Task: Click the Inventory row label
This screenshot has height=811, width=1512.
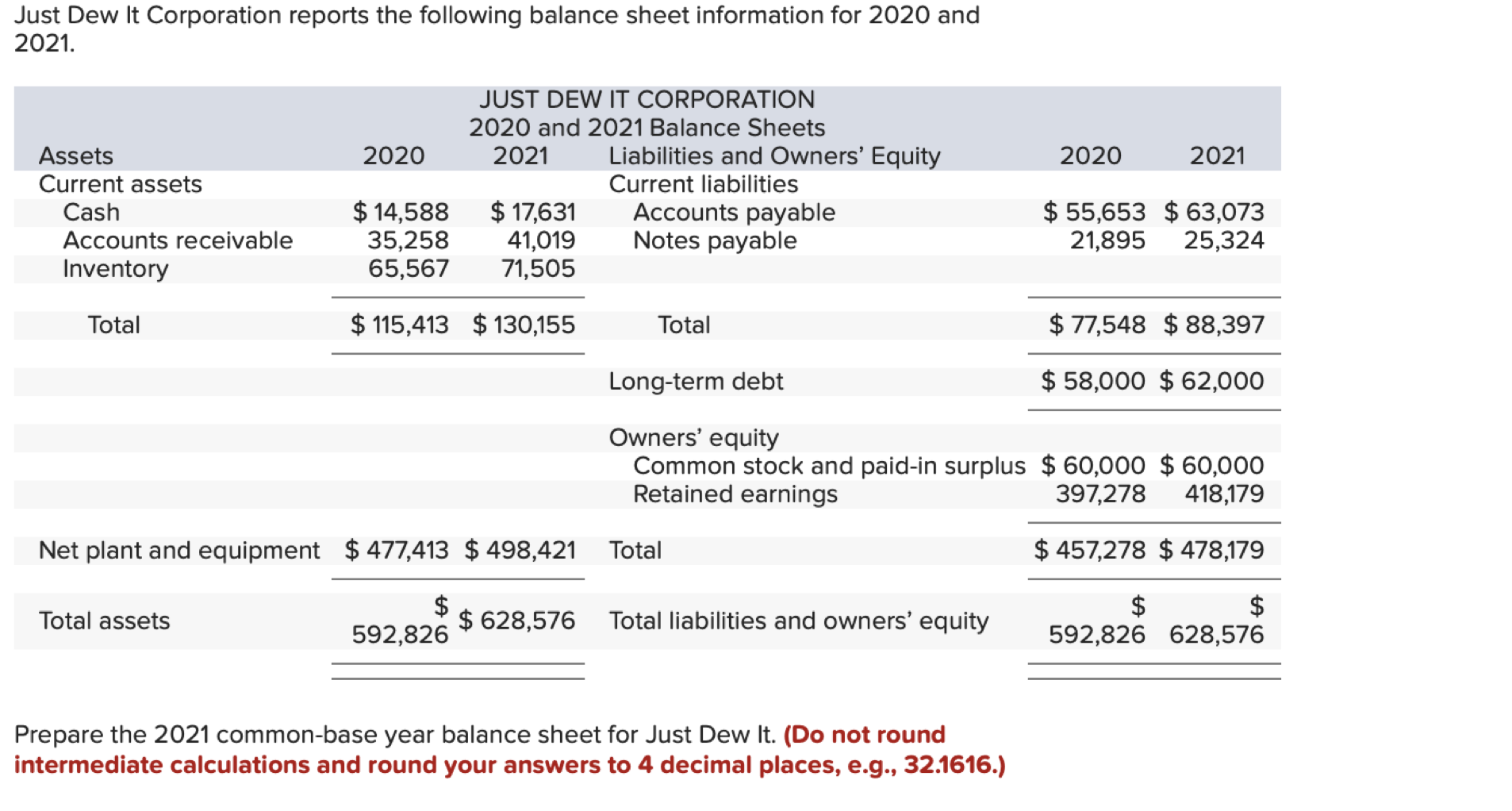Action: pyautogui.click(x=115, y=269)
